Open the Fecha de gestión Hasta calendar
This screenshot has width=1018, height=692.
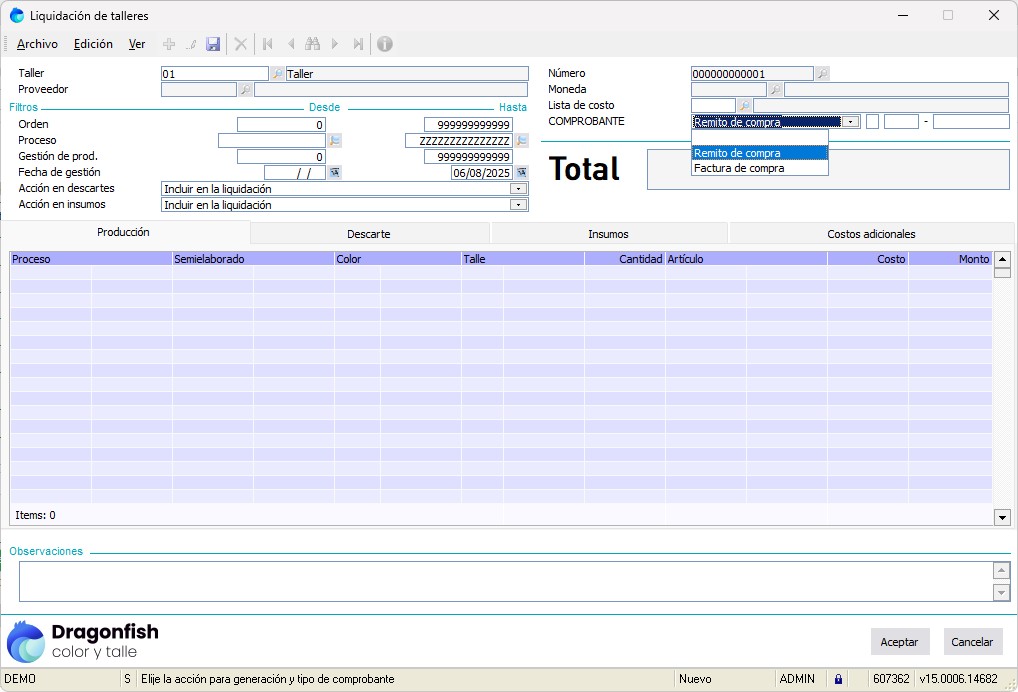(521, 173)
